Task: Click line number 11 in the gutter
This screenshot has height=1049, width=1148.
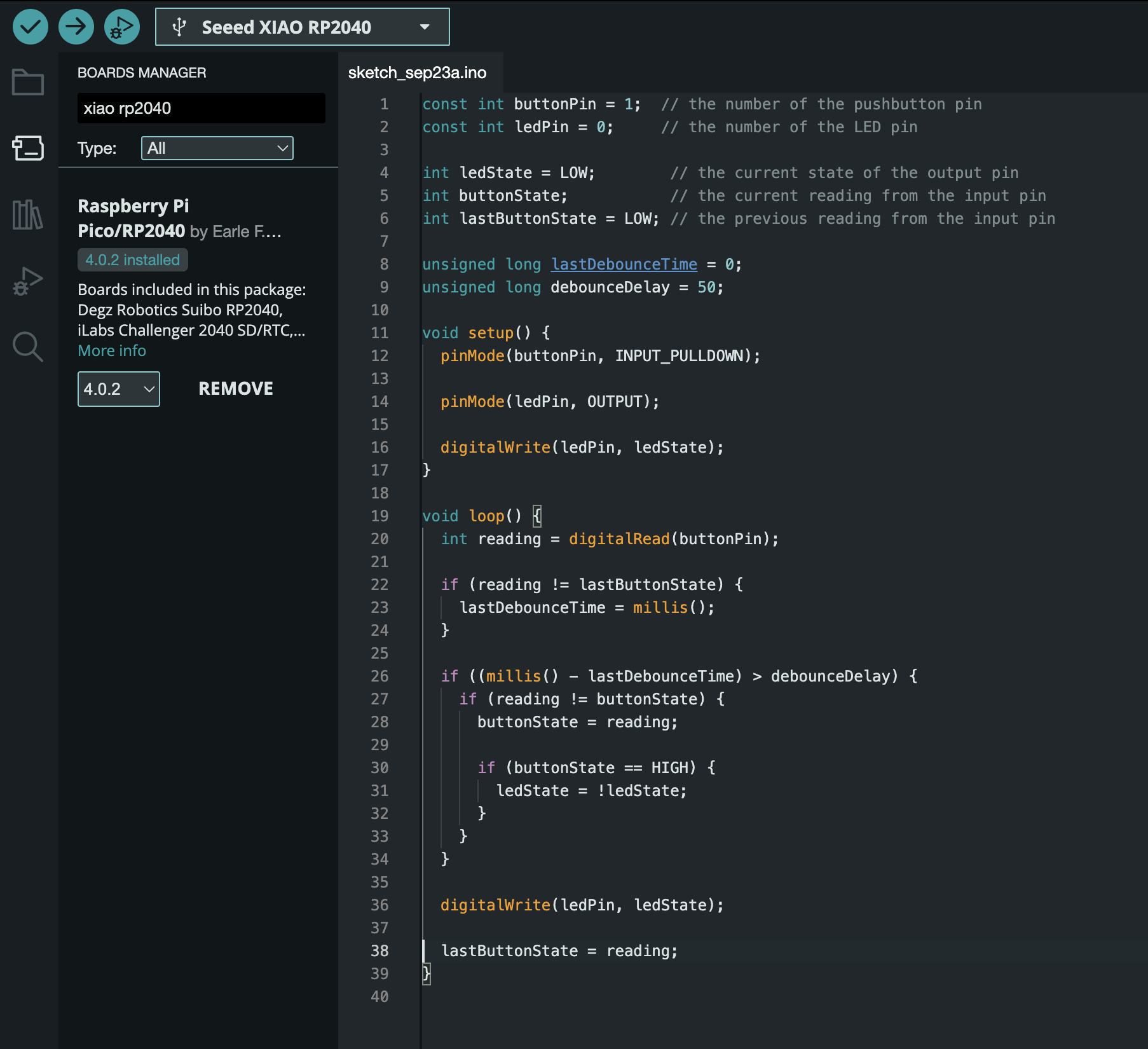Action: [379, 333]
